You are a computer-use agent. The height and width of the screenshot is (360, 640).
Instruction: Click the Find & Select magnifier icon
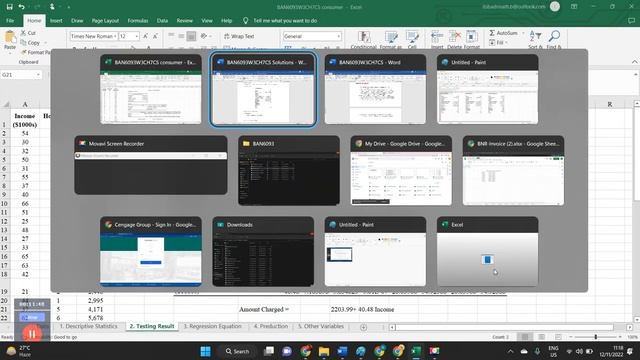[x=554, y=36]
